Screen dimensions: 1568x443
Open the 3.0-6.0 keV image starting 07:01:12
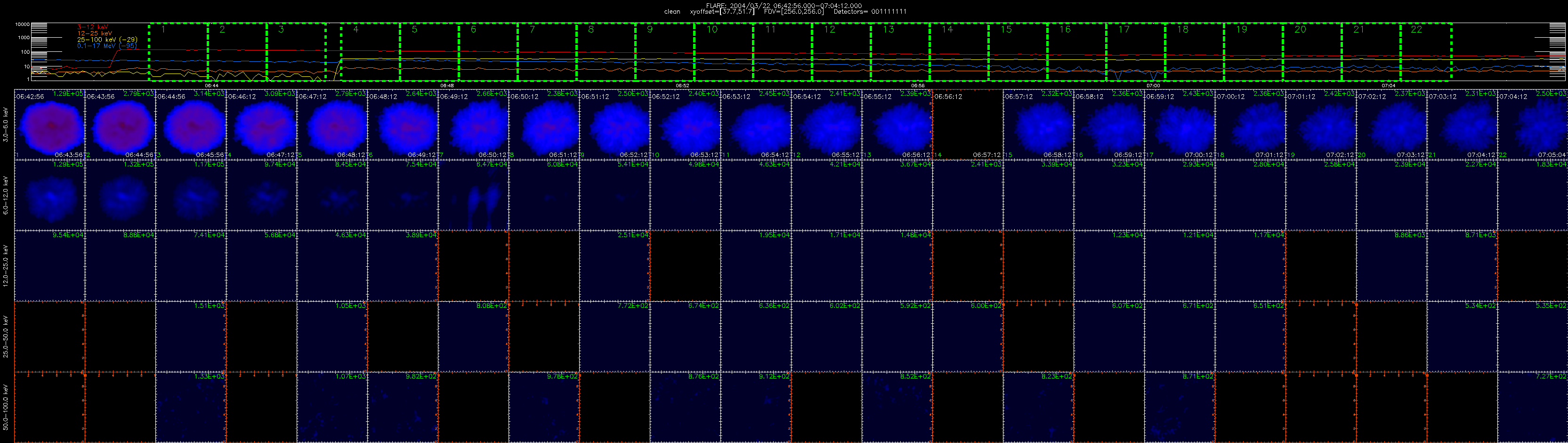tap(1321, 124)
